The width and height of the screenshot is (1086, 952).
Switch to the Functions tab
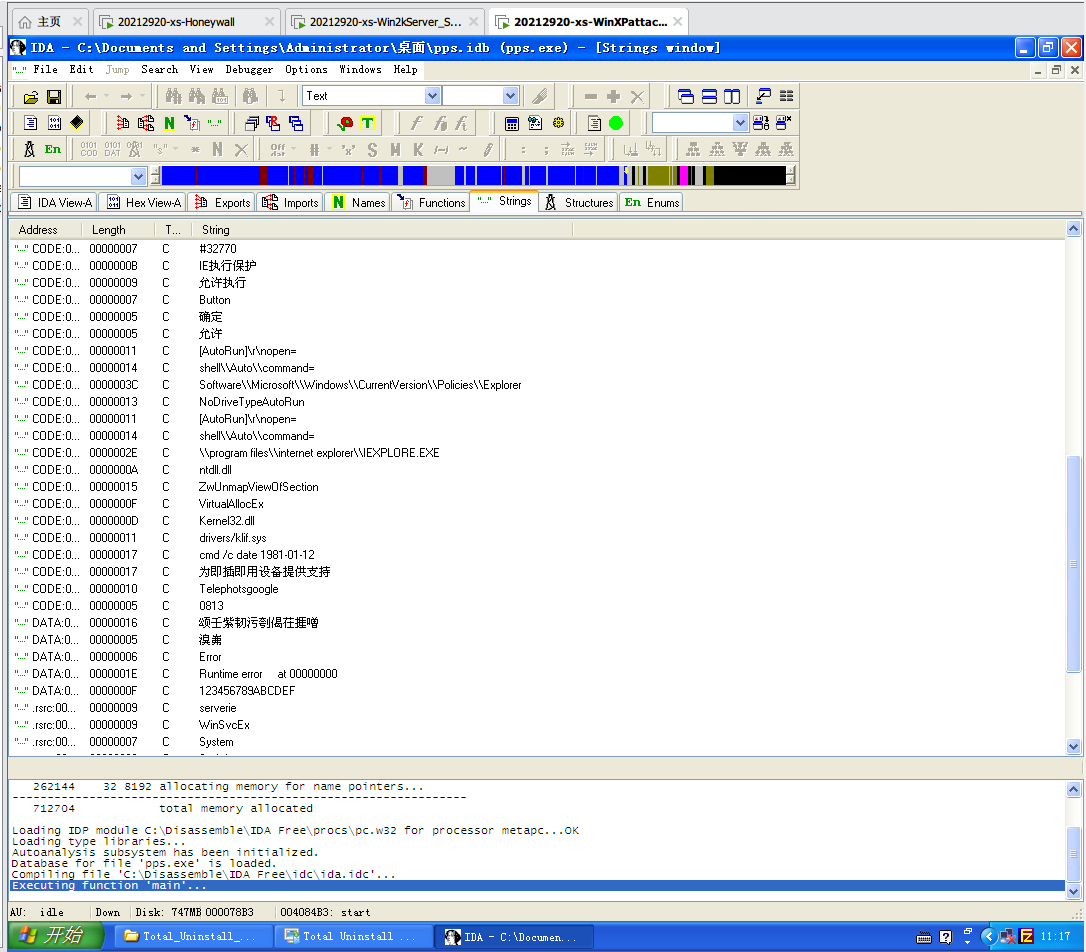pyautogui.click(x=431, y=202)
